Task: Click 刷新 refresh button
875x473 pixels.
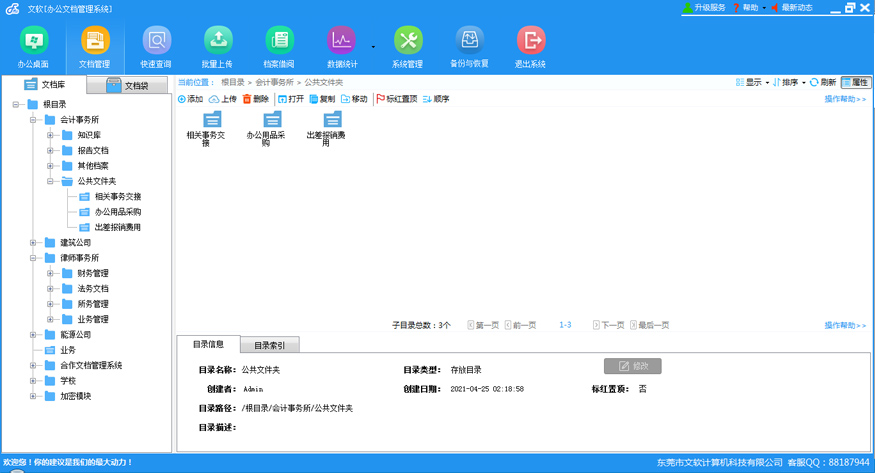Action: coord(823,82)
